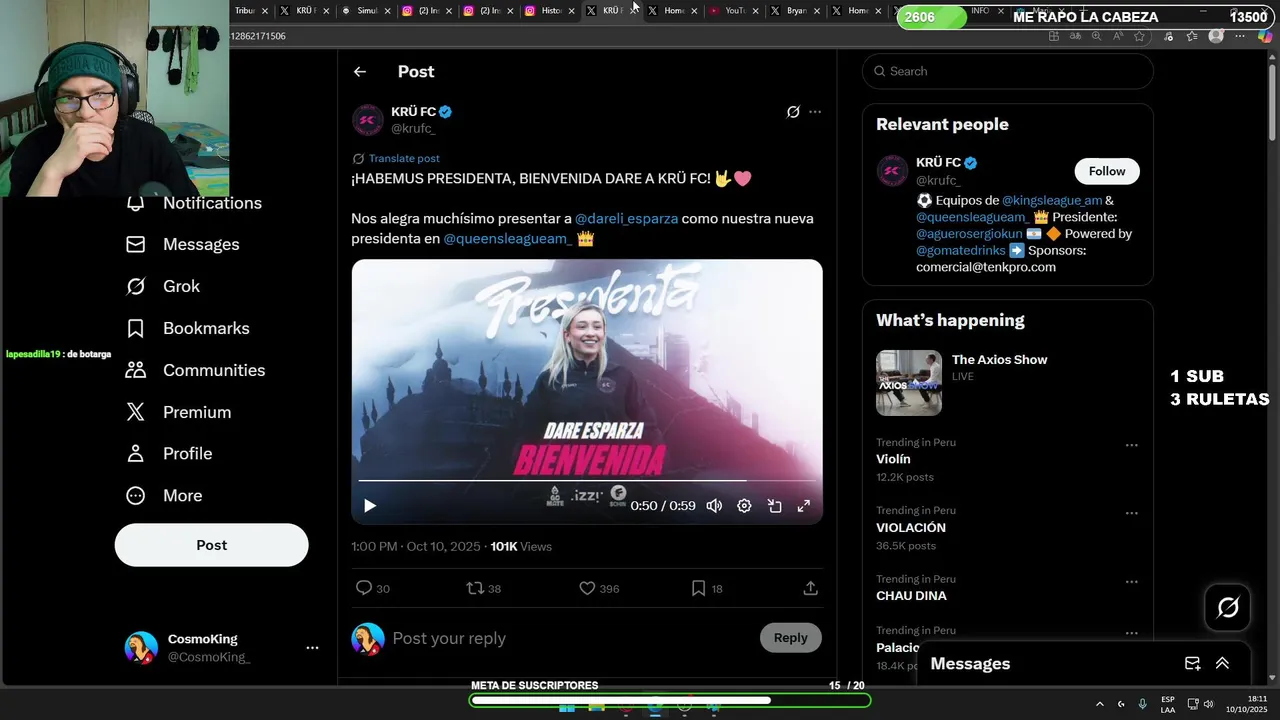1280x720 pixels.
Task: Open options for CHAU DINA trend
Action: coord(1131,581)
